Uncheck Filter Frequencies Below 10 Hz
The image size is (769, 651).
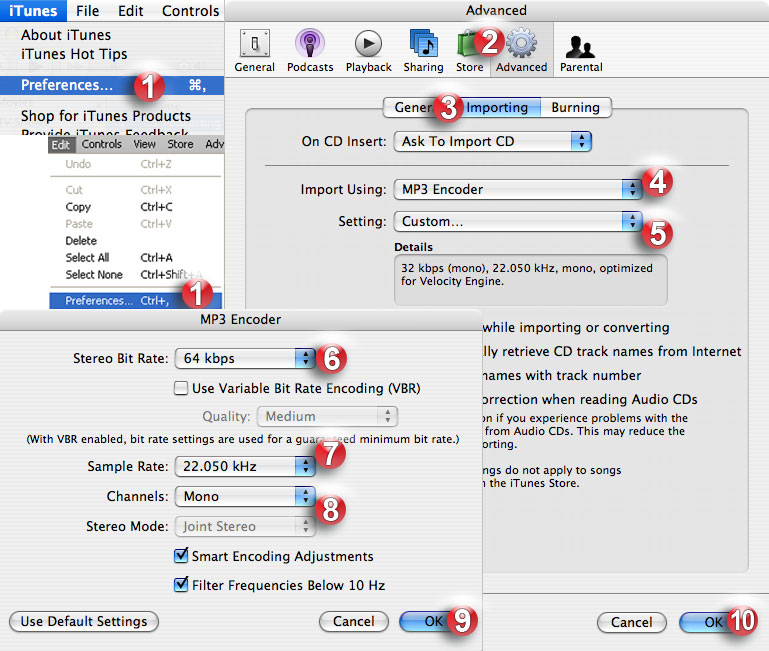[181, 585]
